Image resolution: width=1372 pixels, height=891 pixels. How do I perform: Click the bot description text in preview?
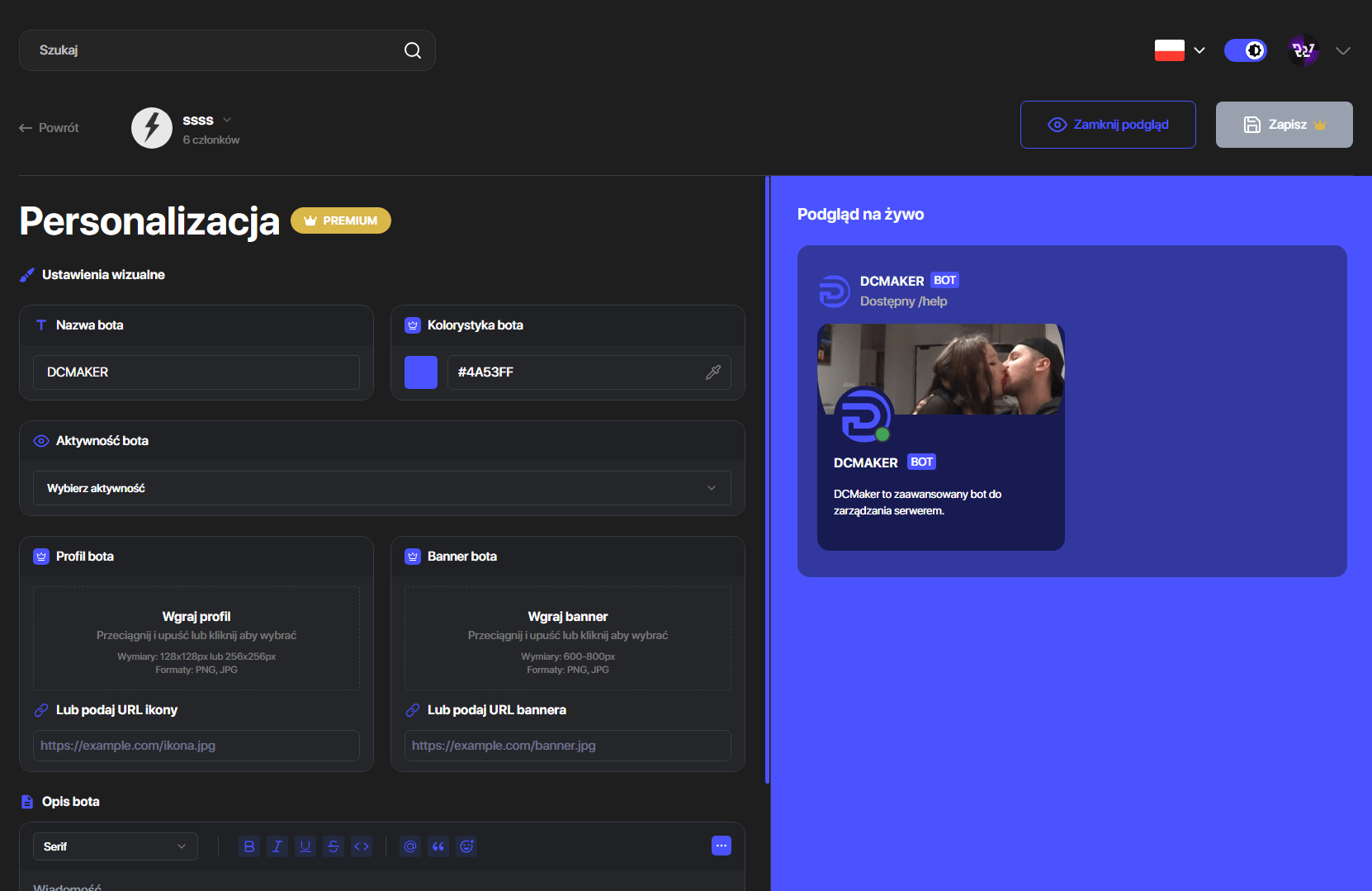tap(917, 503)
